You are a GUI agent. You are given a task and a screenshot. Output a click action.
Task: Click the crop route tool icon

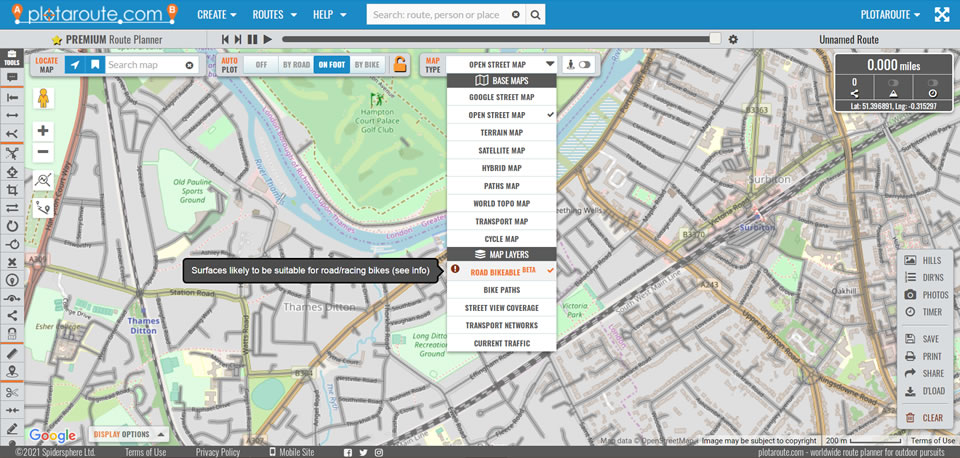pyautogui.click(x=12, y=190)
